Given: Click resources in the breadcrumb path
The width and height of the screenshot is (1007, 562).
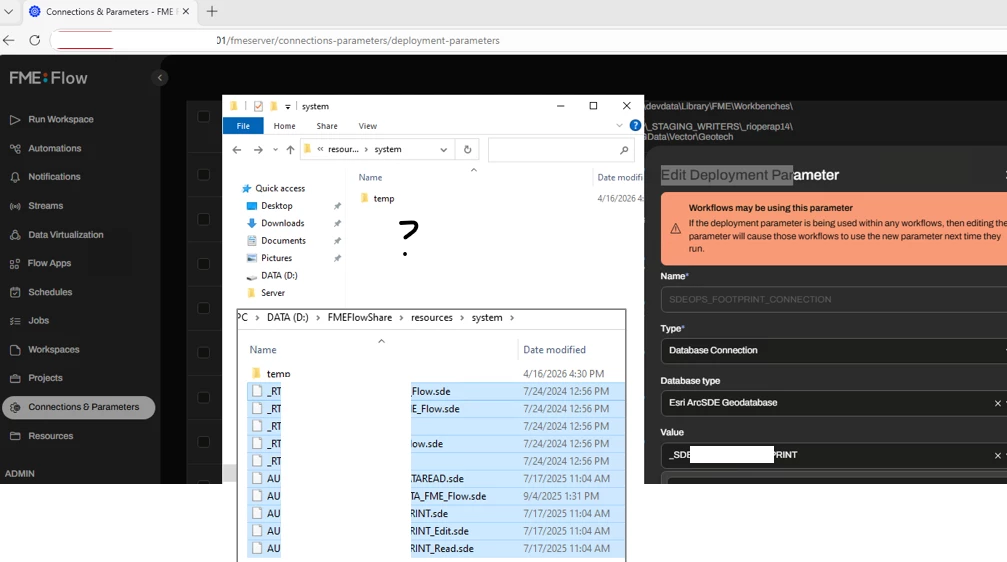Looking at the screenshot, I should coord(432,317).
